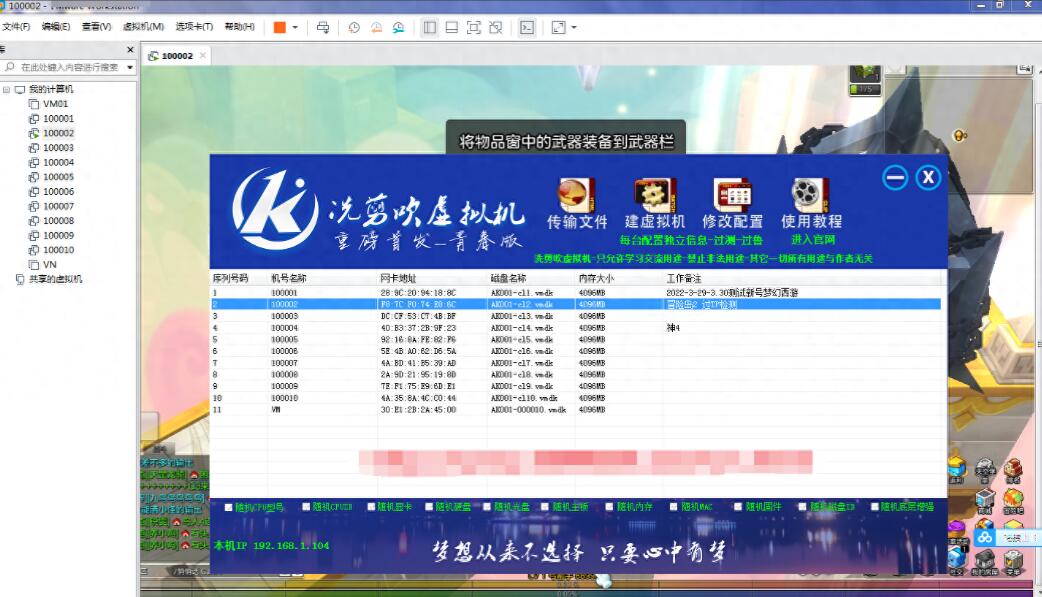Screen dimensions: 1042x597
Task: Select MAC address DC:CF:53:C7:4B:BF cell
Action: point(418,316)
